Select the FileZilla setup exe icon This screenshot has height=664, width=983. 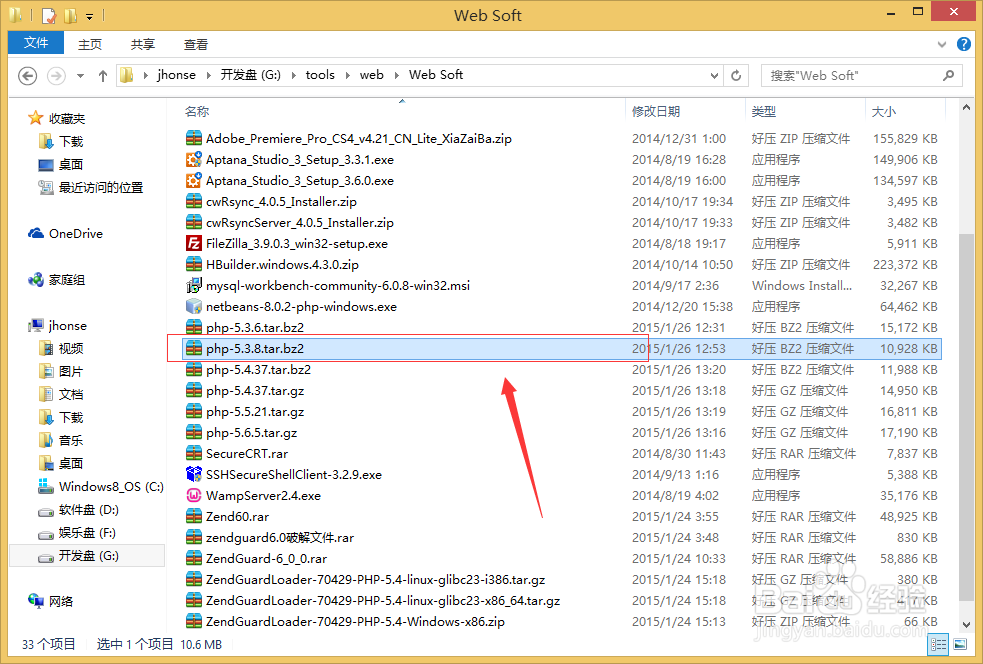tap(194, 243)
